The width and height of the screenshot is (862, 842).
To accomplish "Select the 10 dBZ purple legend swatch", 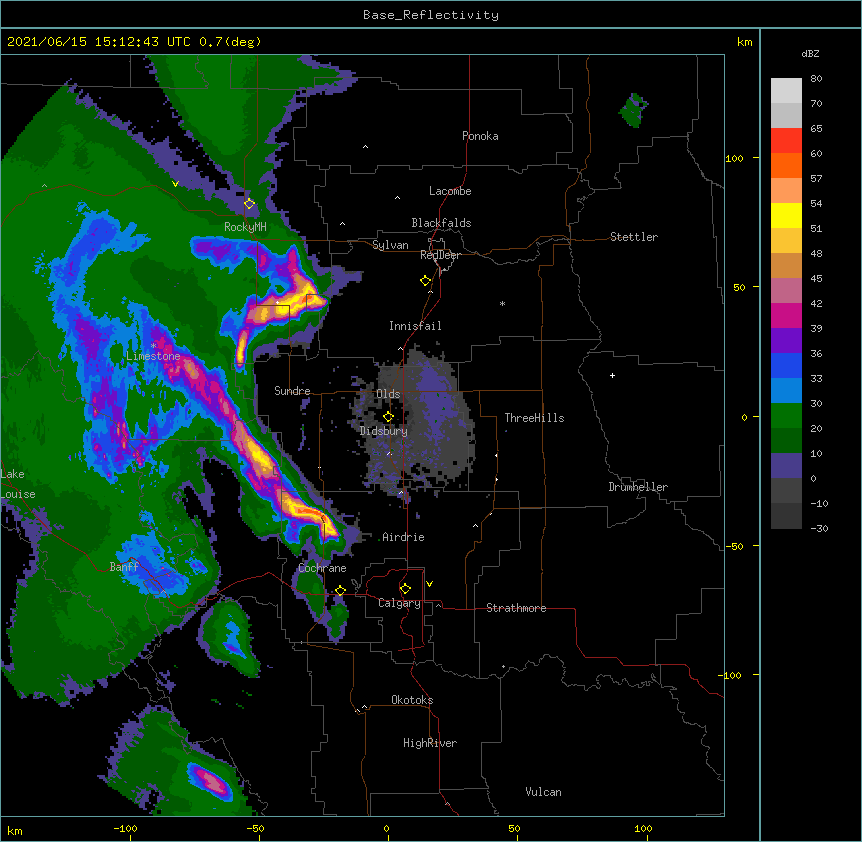I will point(786,466).
